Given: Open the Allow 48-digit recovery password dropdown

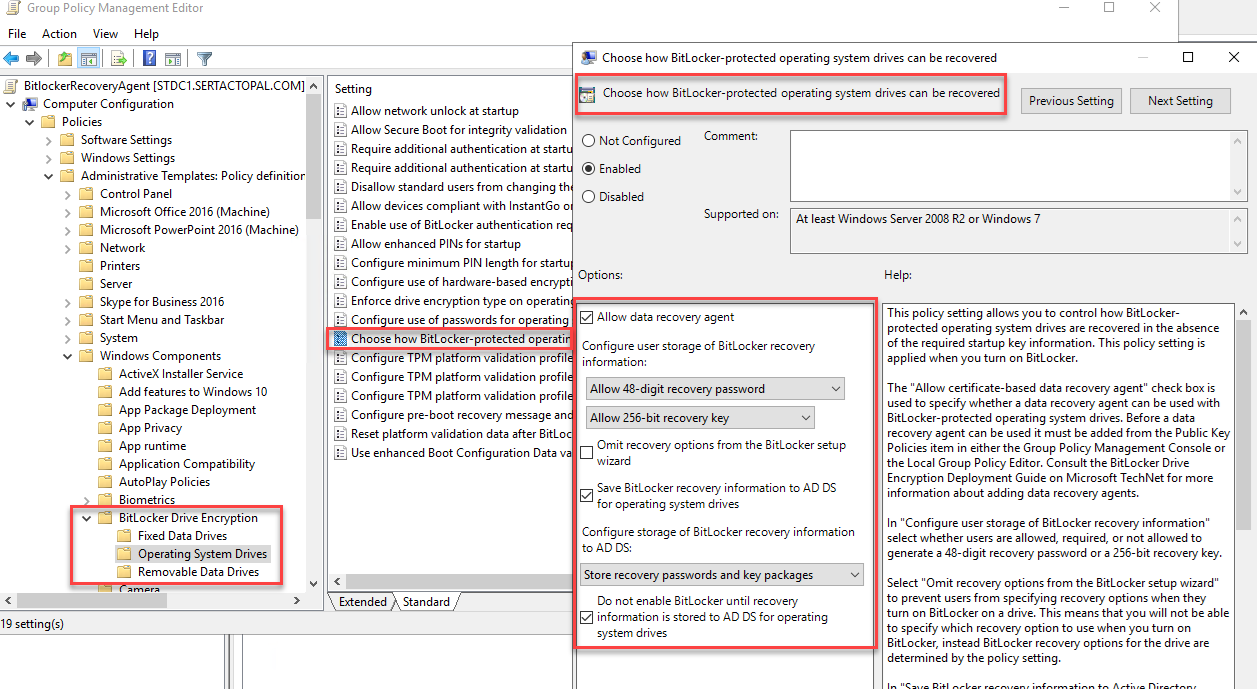Looking at the screenshot, I should point(714,389).
